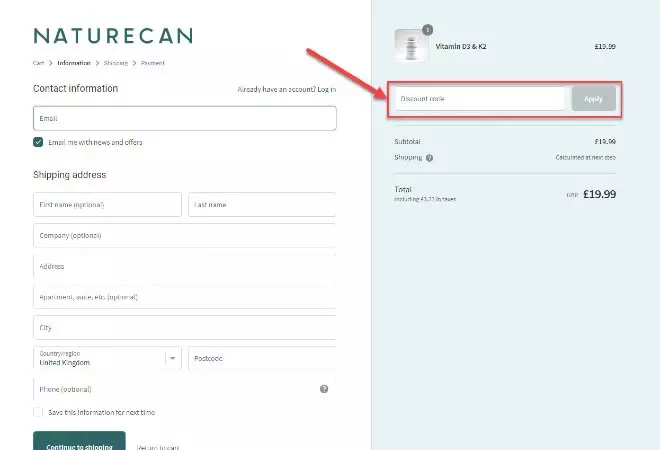Image resolution: width=660 pixels, height=450 pixels.
Task: Focus the Postcode field
Action: point(262,359)
